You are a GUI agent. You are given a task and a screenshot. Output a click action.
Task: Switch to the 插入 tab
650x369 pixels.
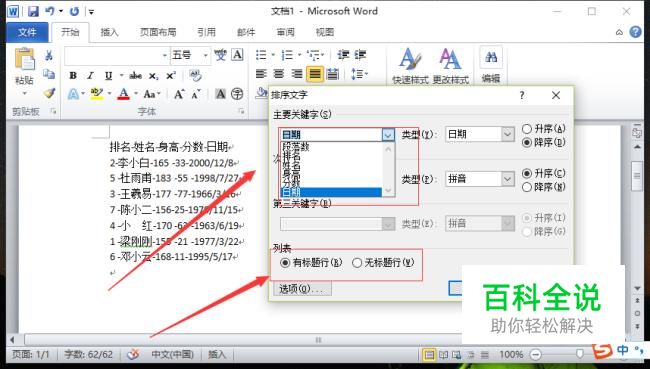(x=109, y=32)
